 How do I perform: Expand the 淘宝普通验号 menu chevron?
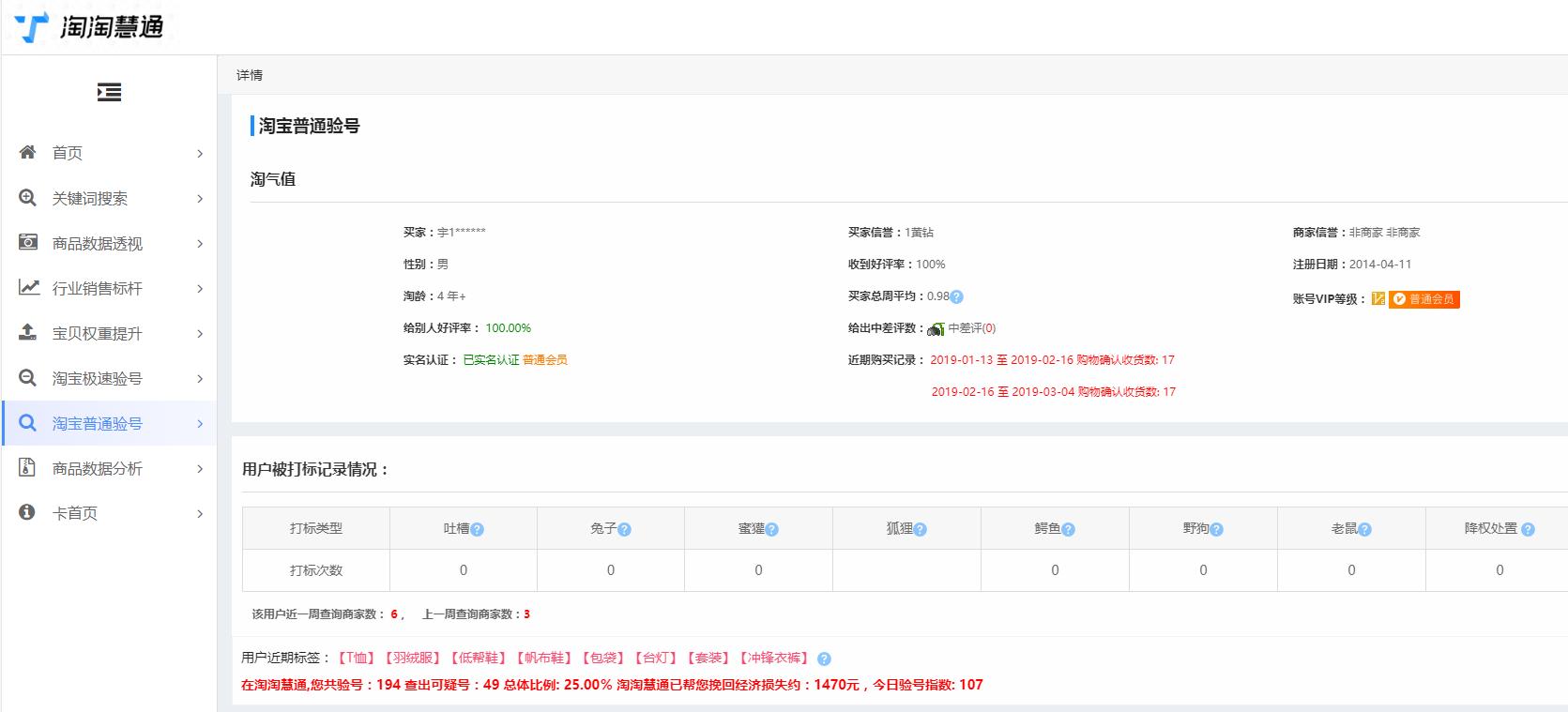coord(200,423)
